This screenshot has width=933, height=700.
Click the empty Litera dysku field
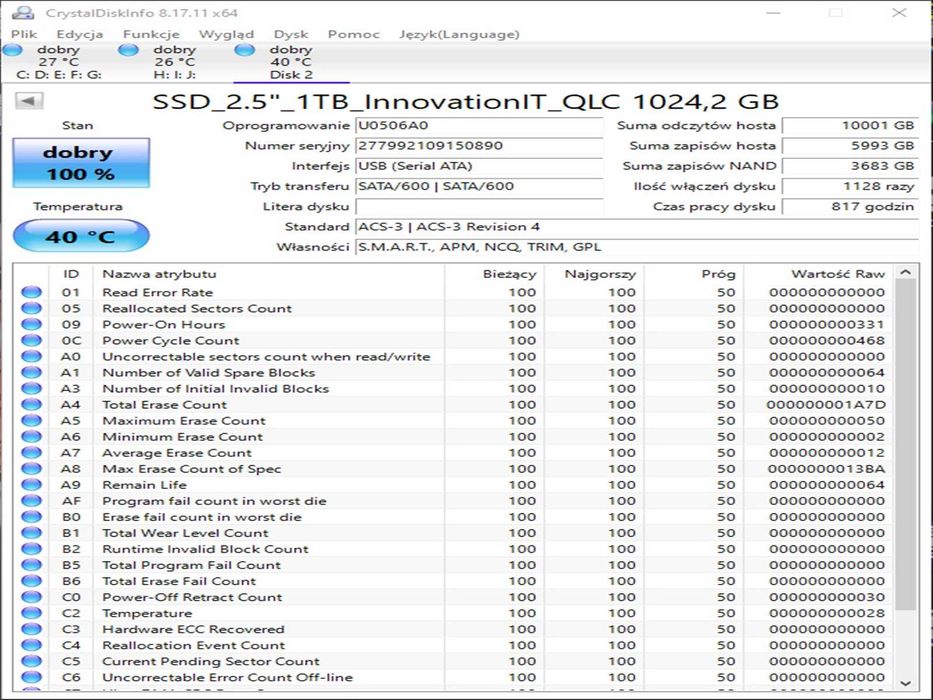pos(480,207)
